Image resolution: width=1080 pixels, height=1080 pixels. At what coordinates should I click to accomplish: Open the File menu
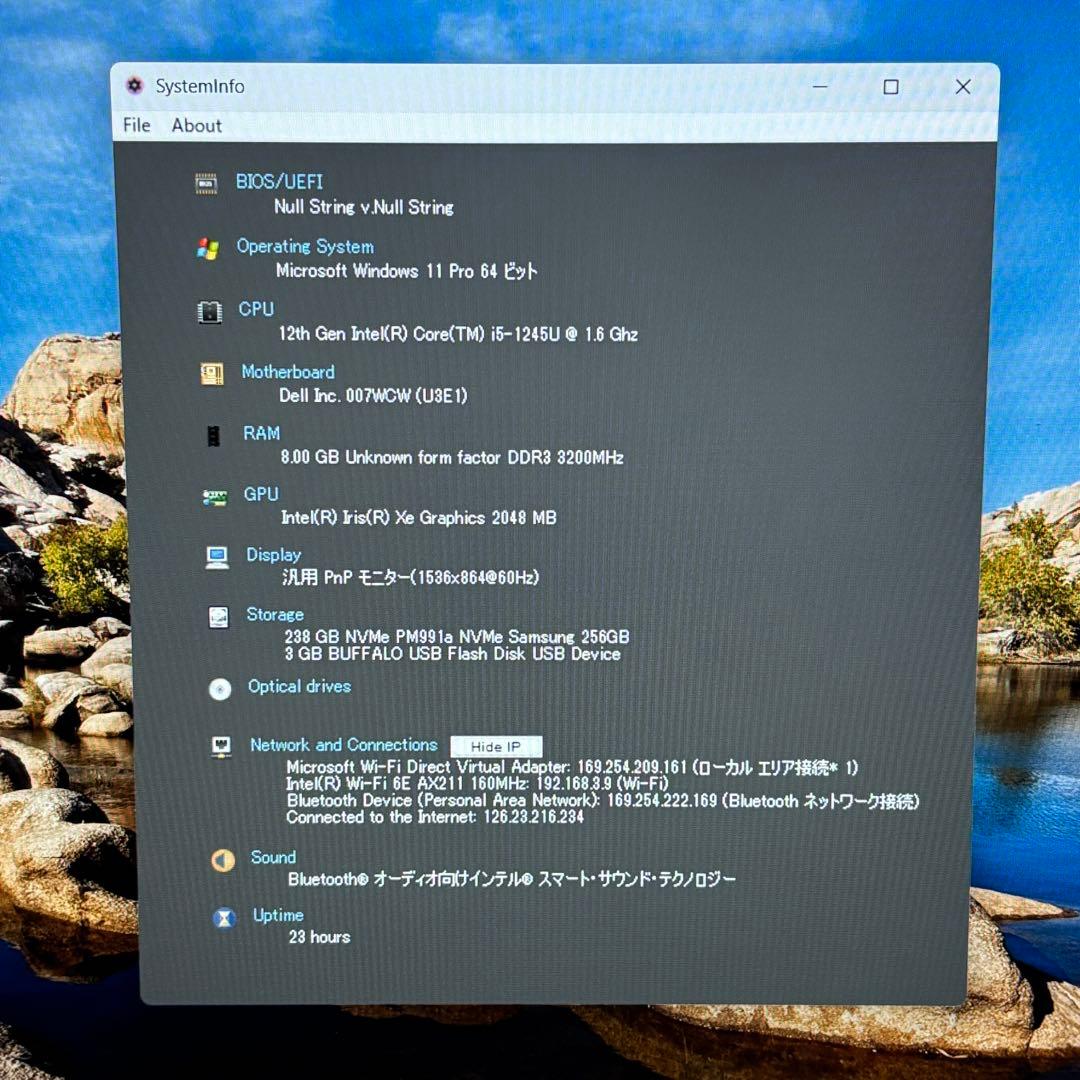[137, 125]
